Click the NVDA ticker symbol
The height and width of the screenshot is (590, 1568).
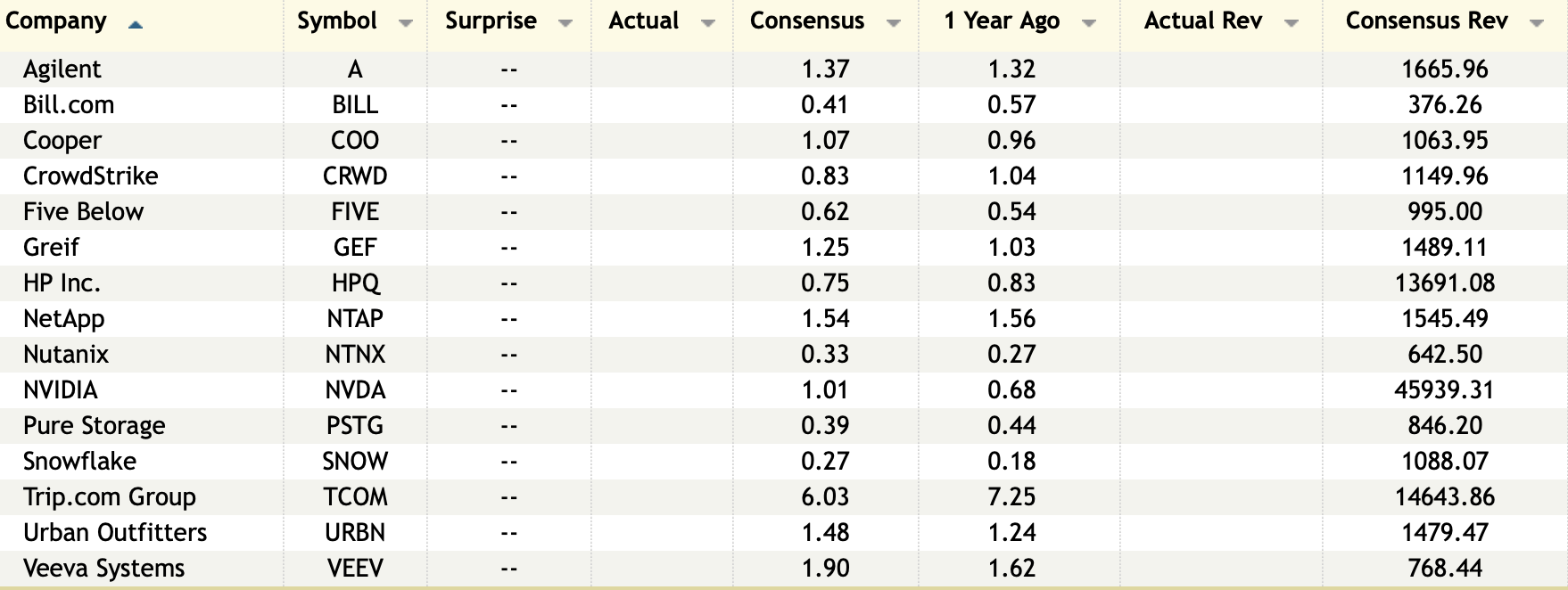point(355,390)
